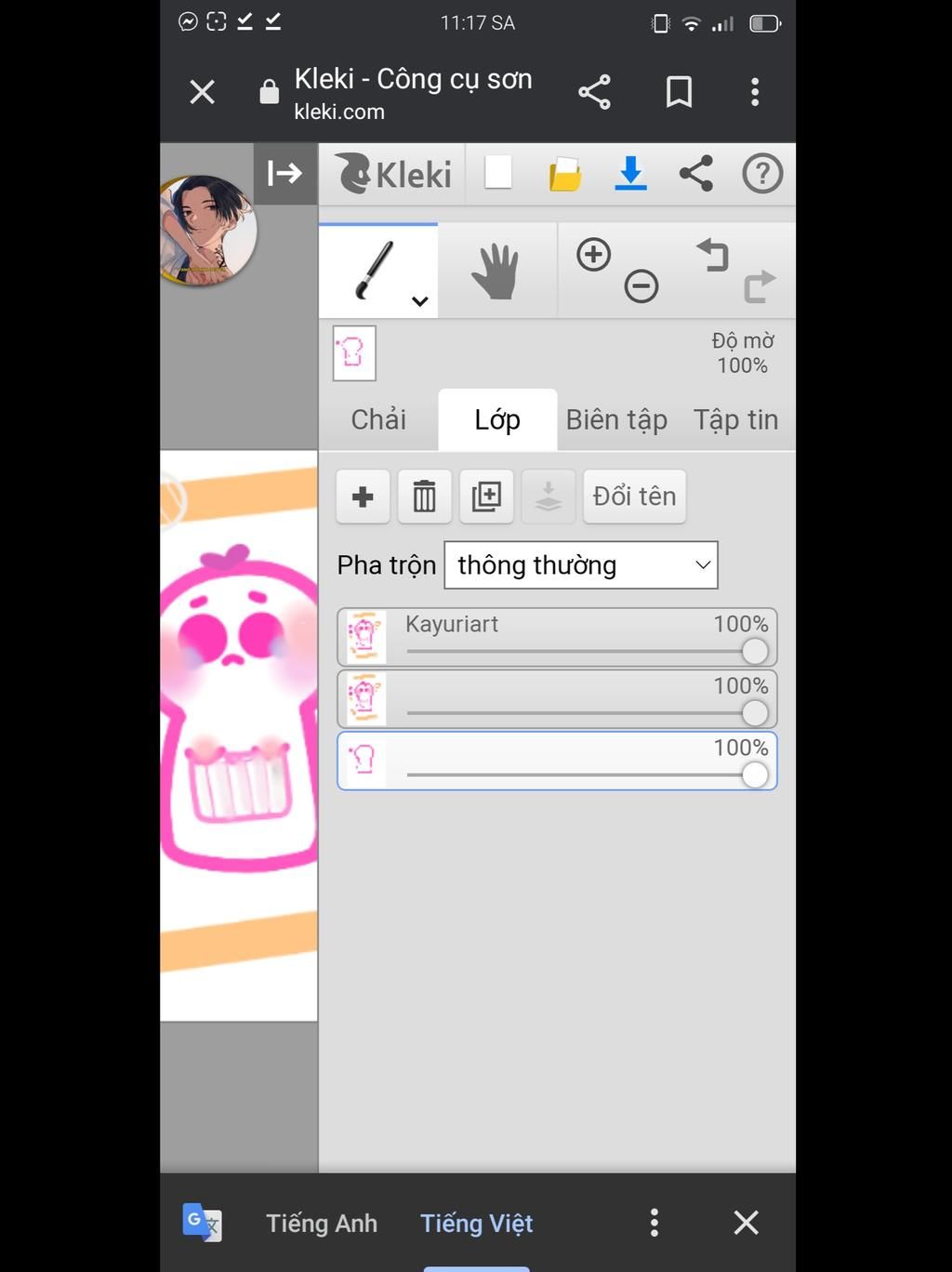Click the circular avatar image
Screen dimensions: 952x1272
click(x=207, y=230)
